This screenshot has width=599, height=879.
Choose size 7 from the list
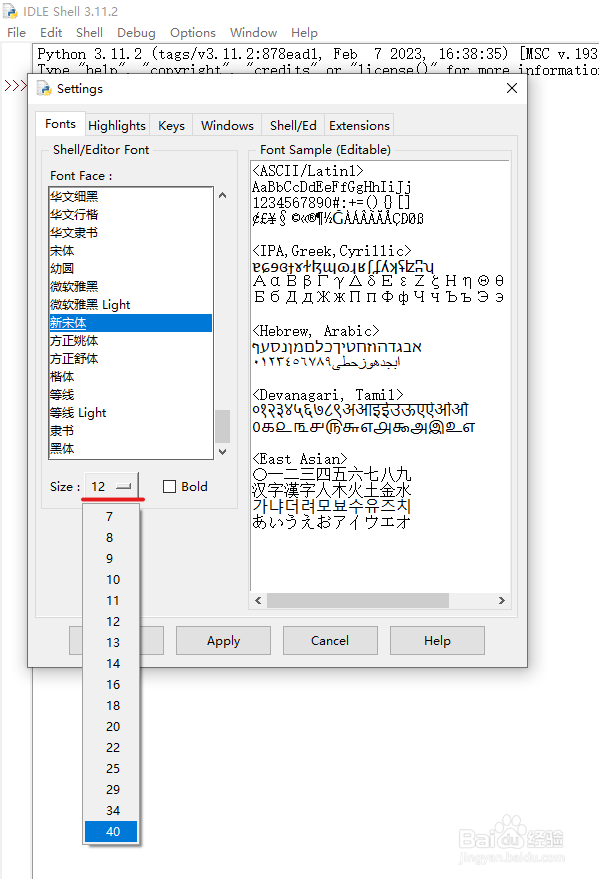[111, 517]
